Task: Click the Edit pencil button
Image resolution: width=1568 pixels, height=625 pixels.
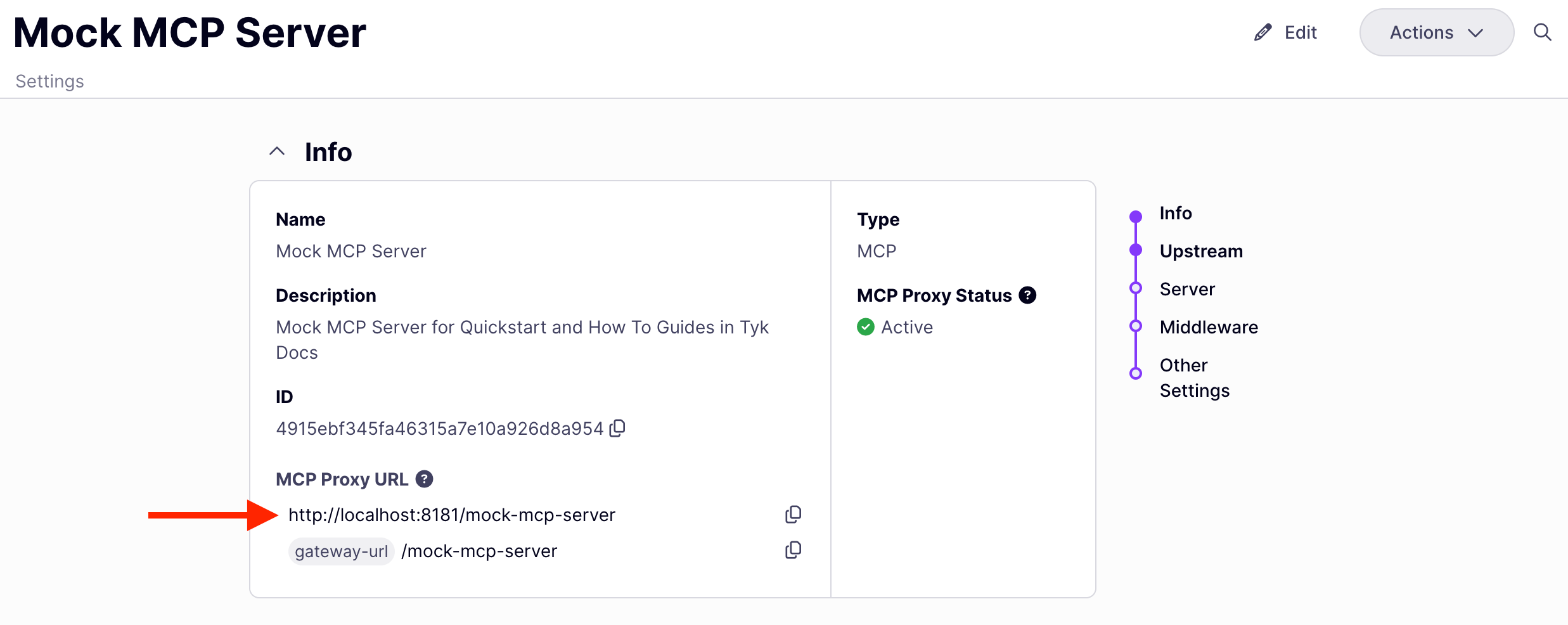Action: click(1285, 32)
